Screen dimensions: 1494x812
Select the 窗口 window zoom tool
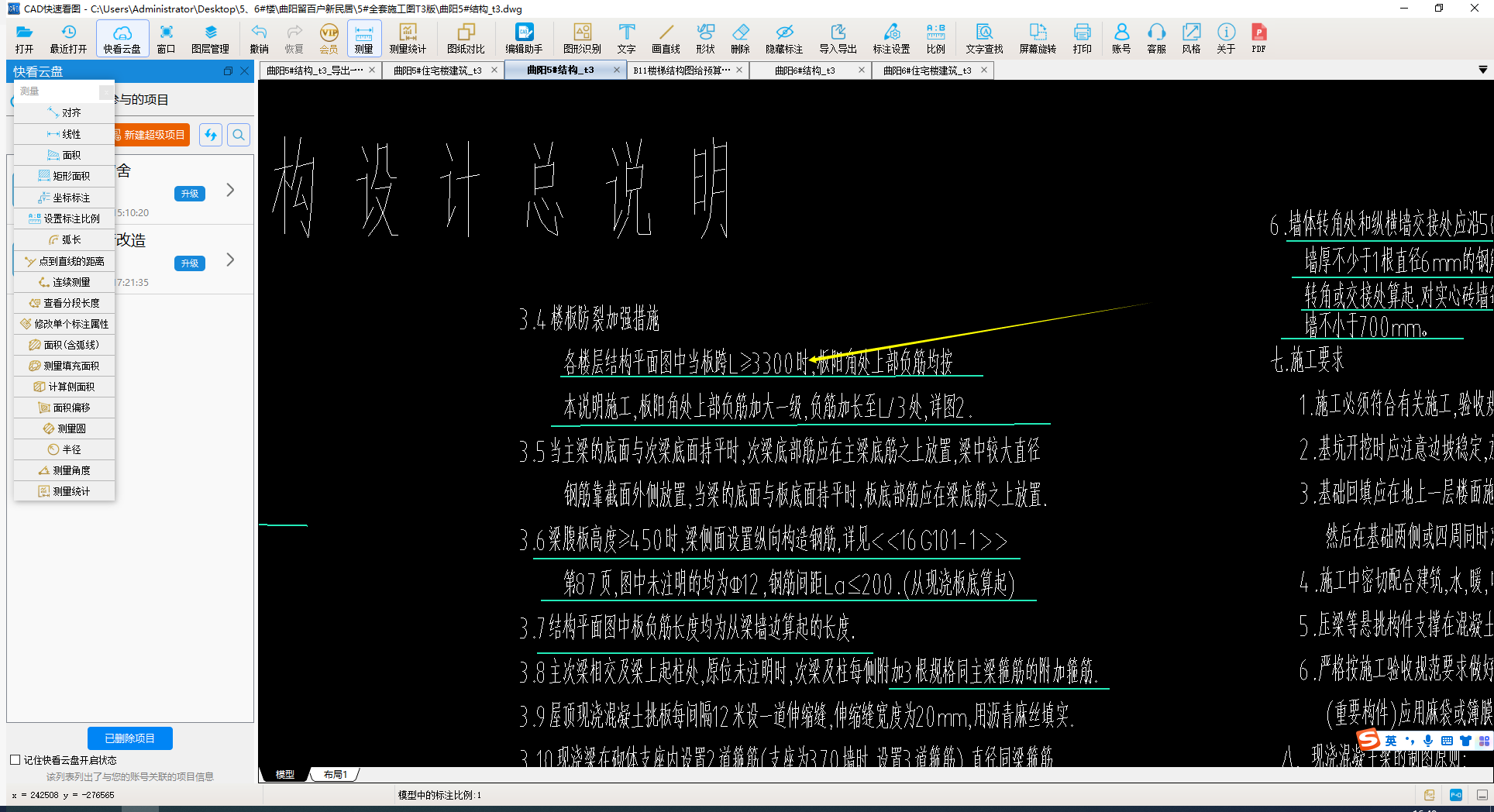click(x=166, y=38)
